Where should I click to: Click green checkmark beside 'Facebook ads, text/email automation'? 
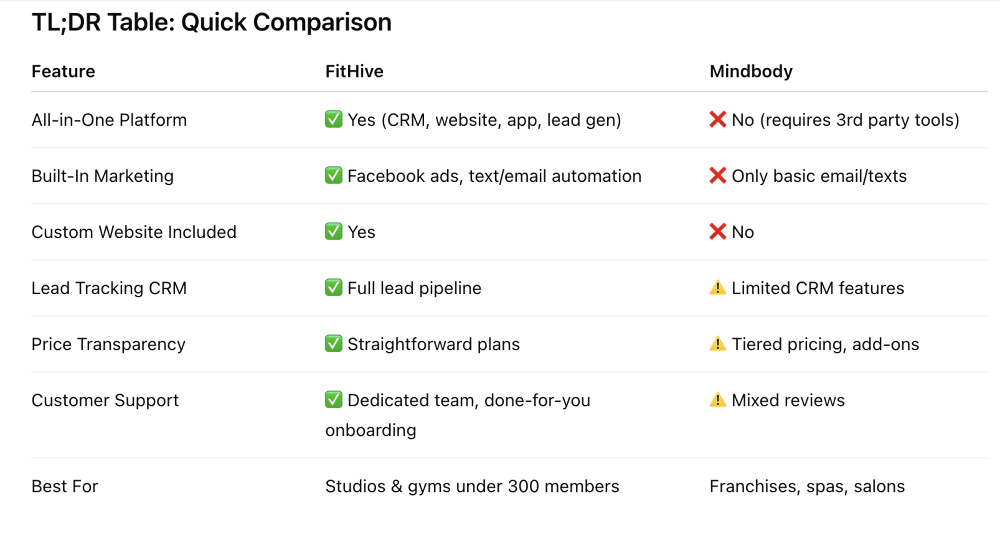tap(334, 175)
